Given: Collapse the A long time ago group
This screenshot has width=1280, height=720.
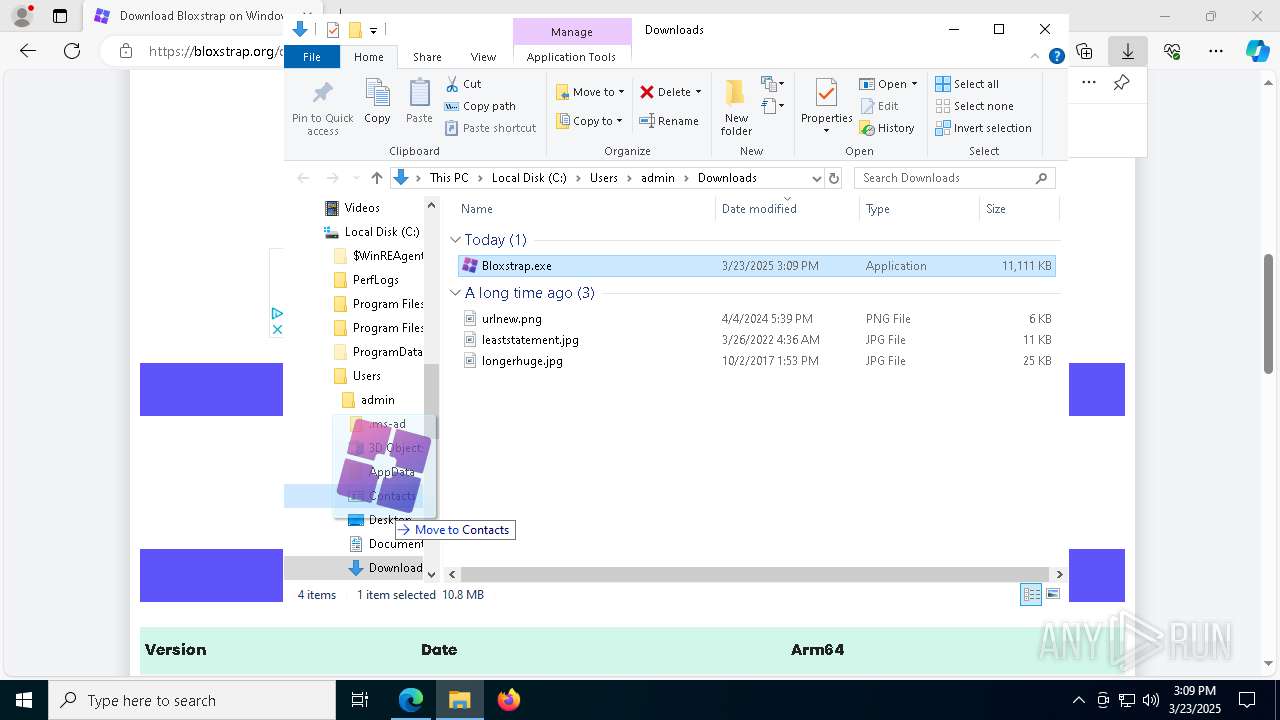Looking at the screenshot, I should pyautogui.click(x=455, y=293).
